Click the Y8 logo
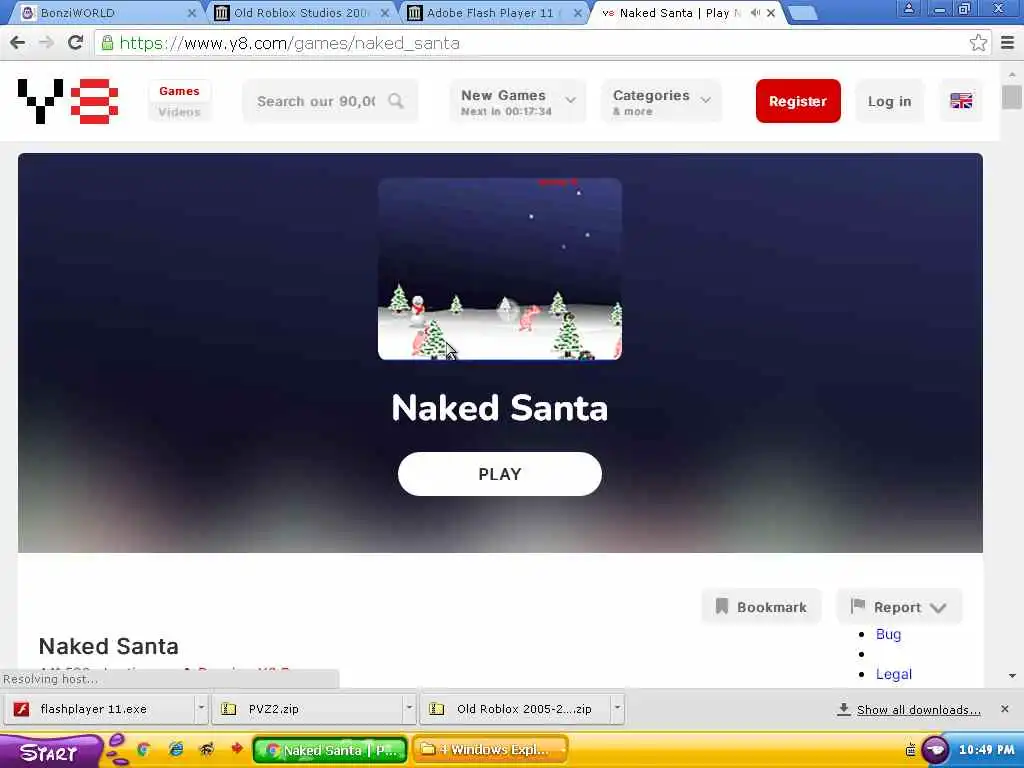Viewport: 1024px width, 768px height. pyautogui.click(x=68, y=101)
